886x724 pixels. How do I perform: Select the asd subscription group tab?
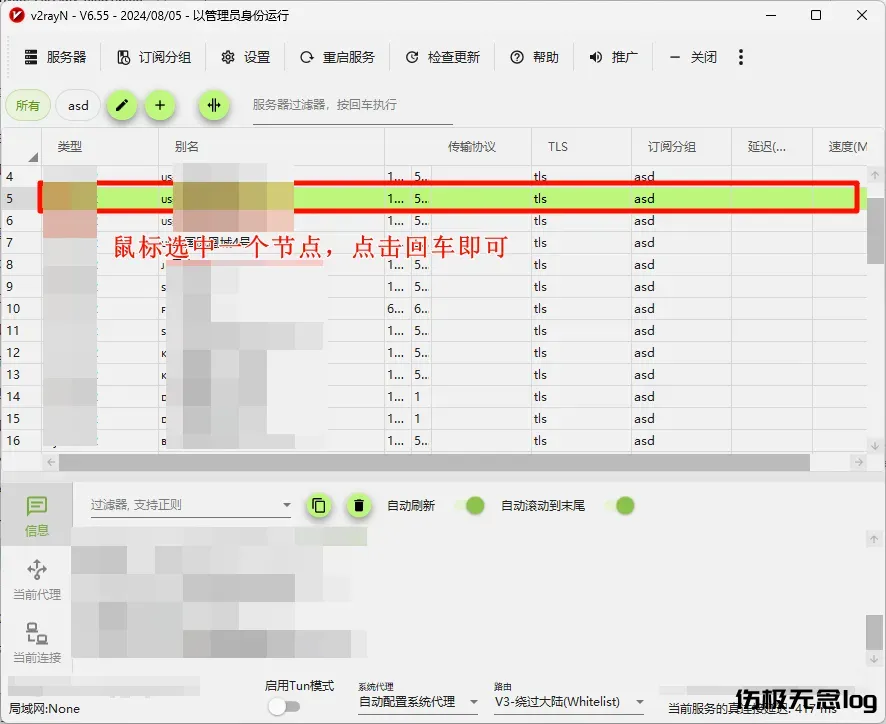tap(78, 106)
